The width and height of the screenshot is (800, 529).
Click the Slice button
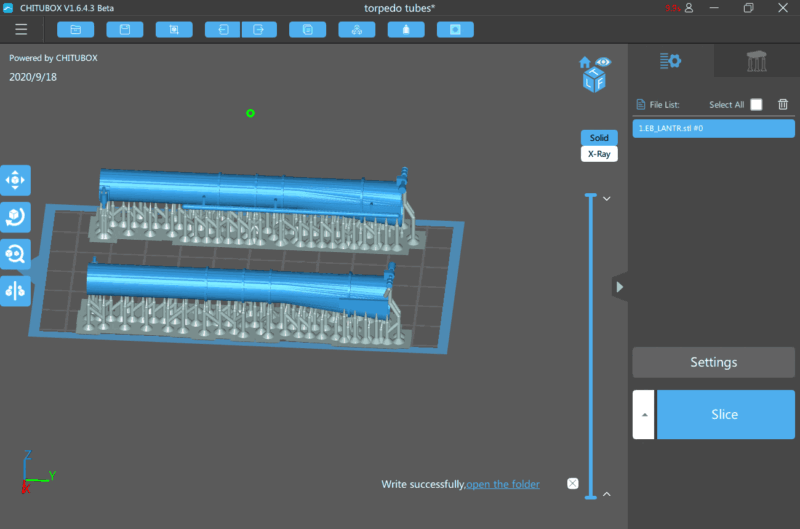pyautogui.click(x=725, y=414)
